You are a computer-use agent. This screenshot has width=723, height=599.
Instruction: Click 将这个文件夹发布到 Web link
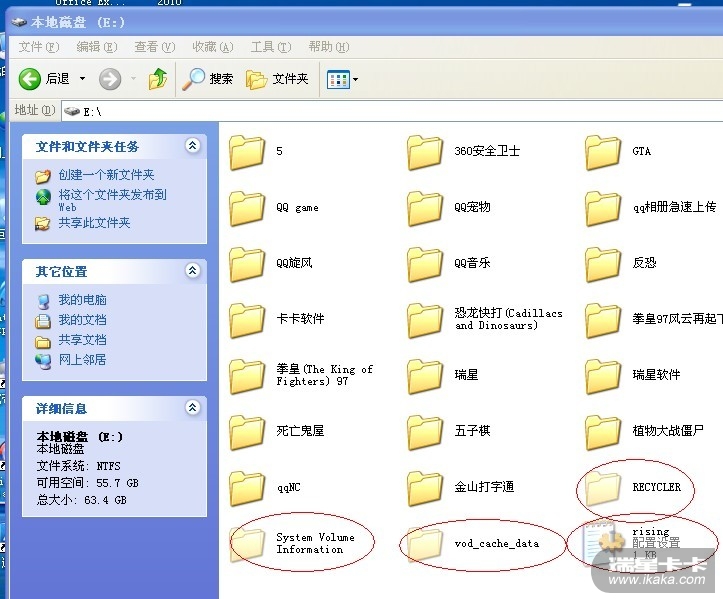[112, 200]
